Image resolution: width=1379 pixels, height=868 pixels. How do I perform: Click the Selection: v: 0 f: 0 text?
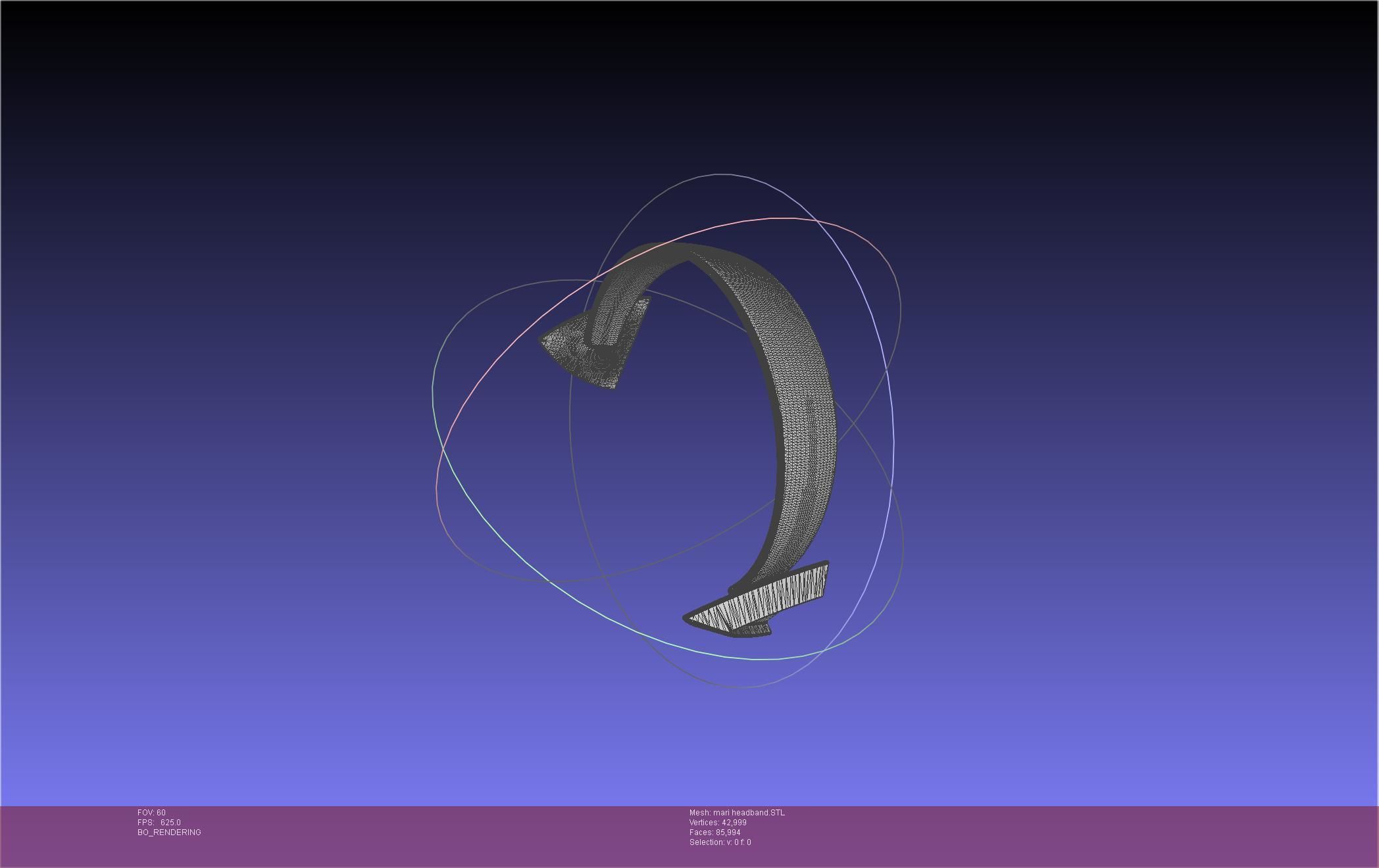(x=720, y=842)
